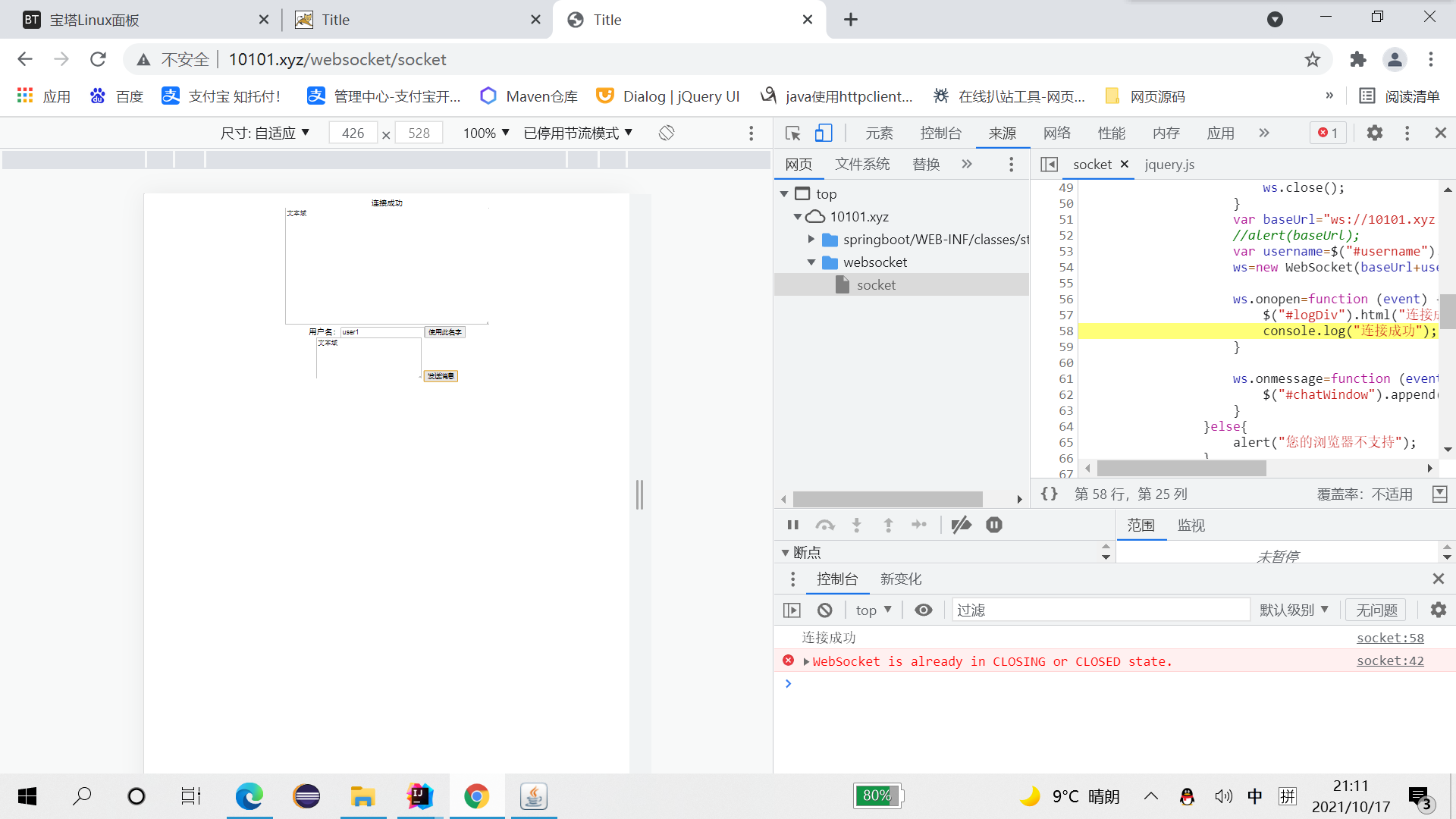Switch to the Performance (性能) panel
1456x819 pixels.
1112,133
